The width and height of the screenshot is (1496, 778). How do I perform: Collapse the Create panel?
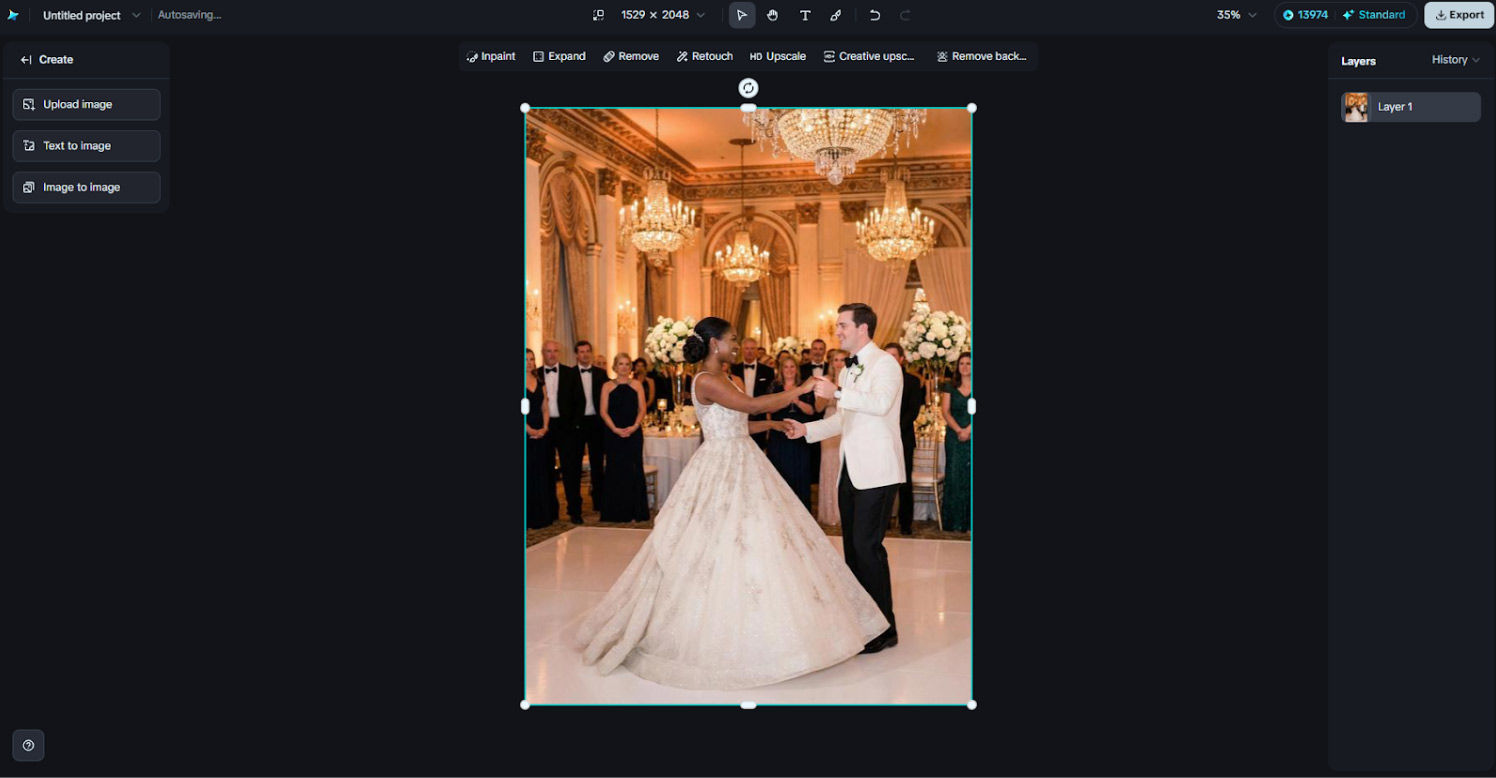click(x=26, y=60)
